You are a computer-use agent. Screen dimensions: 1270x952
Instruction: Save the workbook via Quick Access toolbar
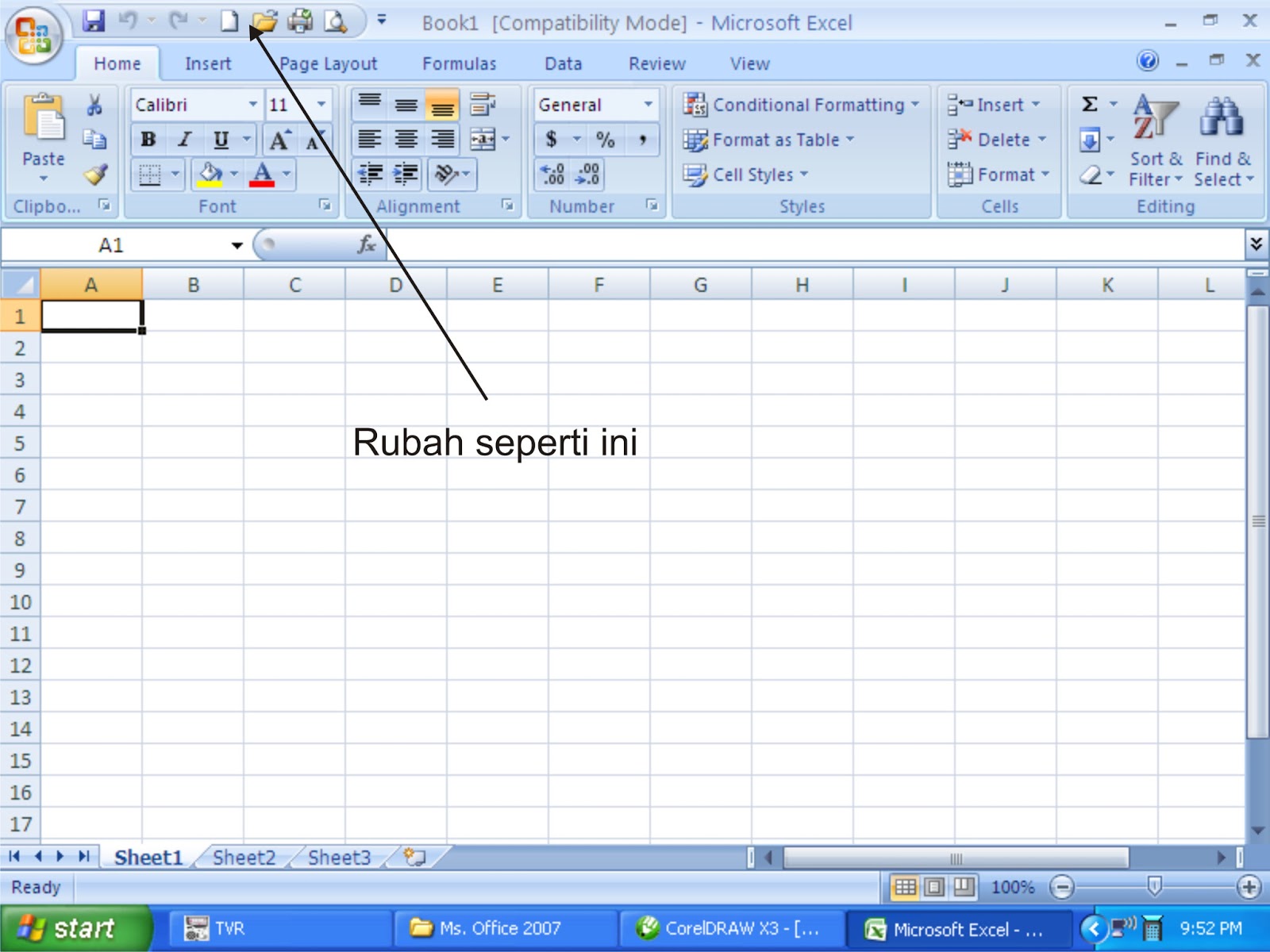point(94,21)
